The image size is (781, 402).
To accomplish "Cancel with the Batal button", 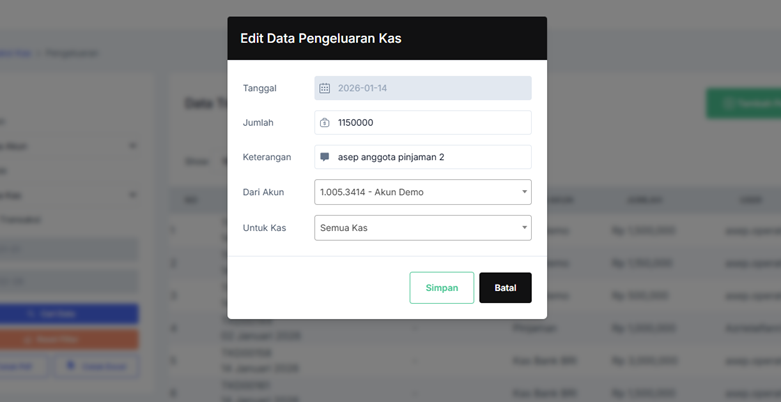I will 505,288.
